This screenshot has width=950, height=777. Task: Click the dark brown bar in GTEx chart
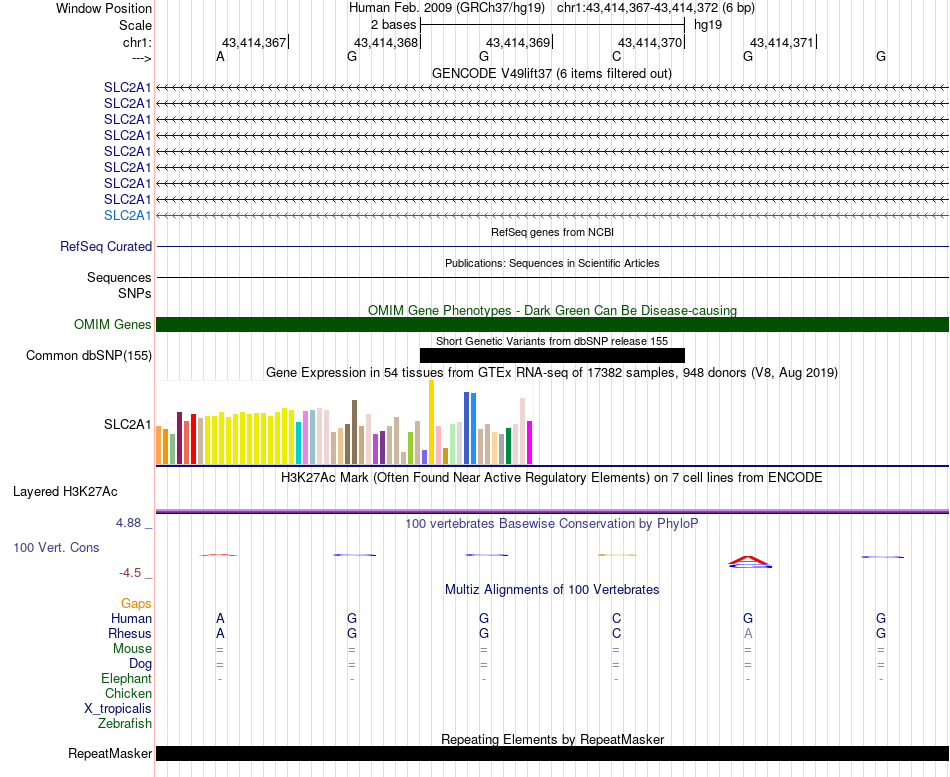pyautogui.click(x=354, y=432)
